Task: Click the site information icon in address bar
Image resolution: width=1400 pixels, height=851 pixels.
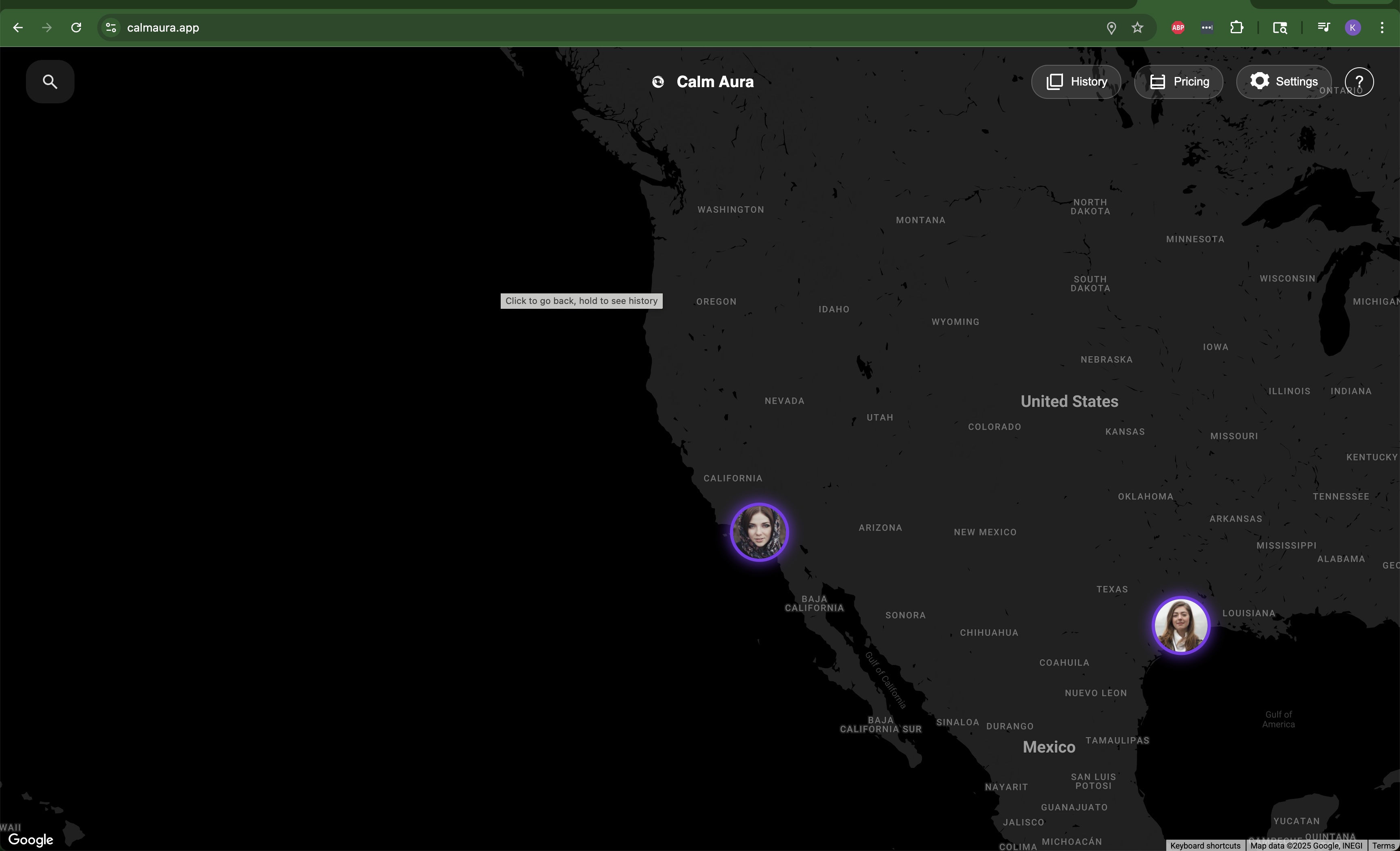Action: [111, 27]
